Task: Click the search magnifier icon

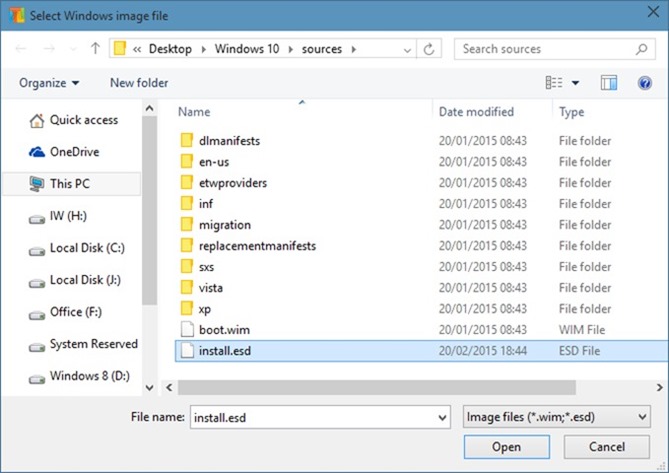Action: [641, 49]
